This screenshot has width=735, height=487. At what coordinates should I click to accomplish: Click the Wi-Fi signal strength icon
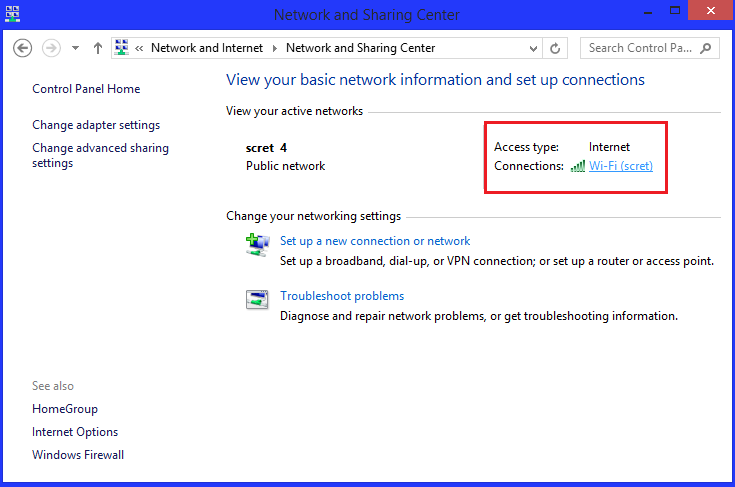point(578,166)
